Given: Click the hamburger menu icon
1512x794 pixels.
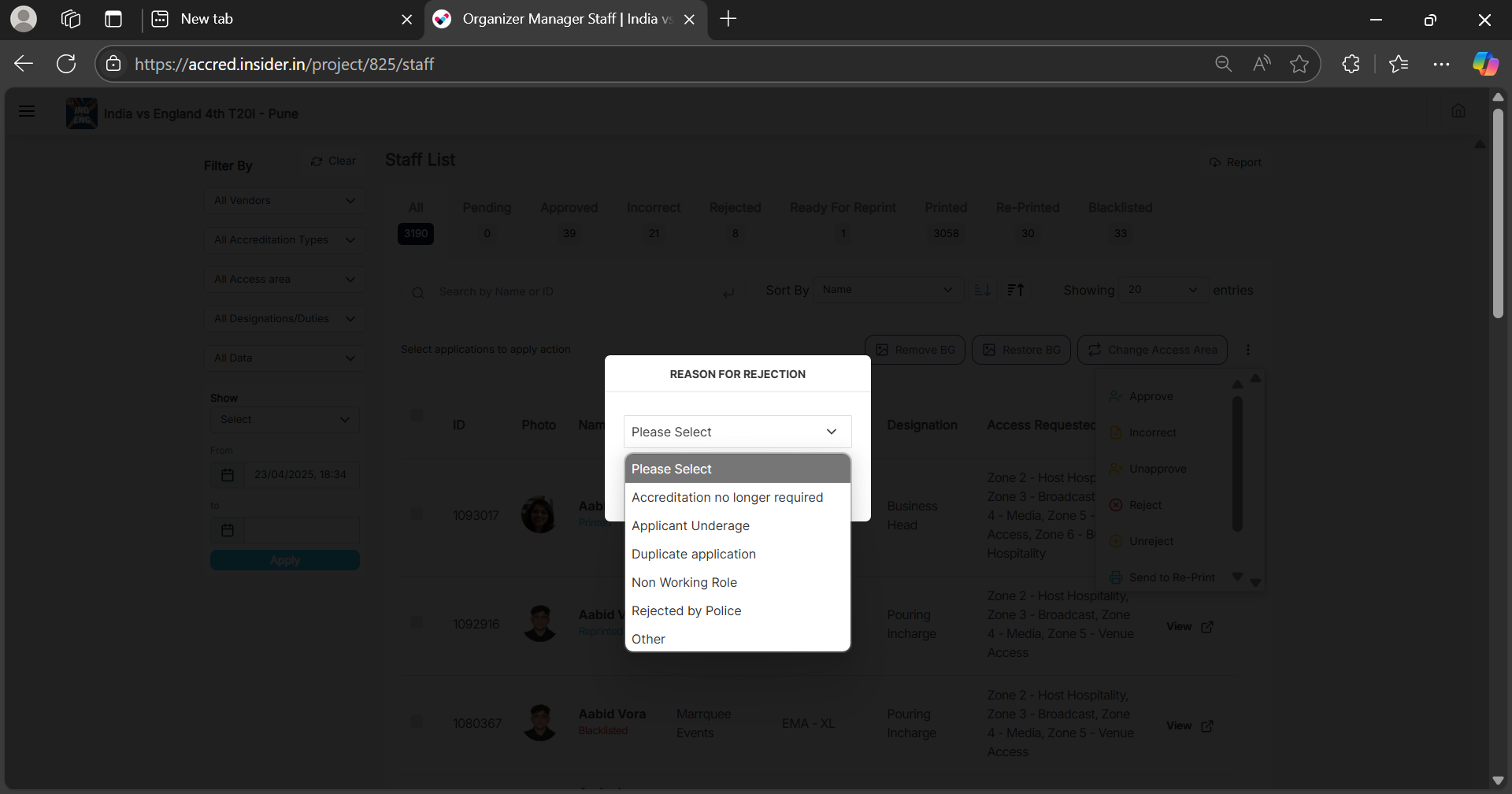Looking at the screenshot, I should [27, 111].
